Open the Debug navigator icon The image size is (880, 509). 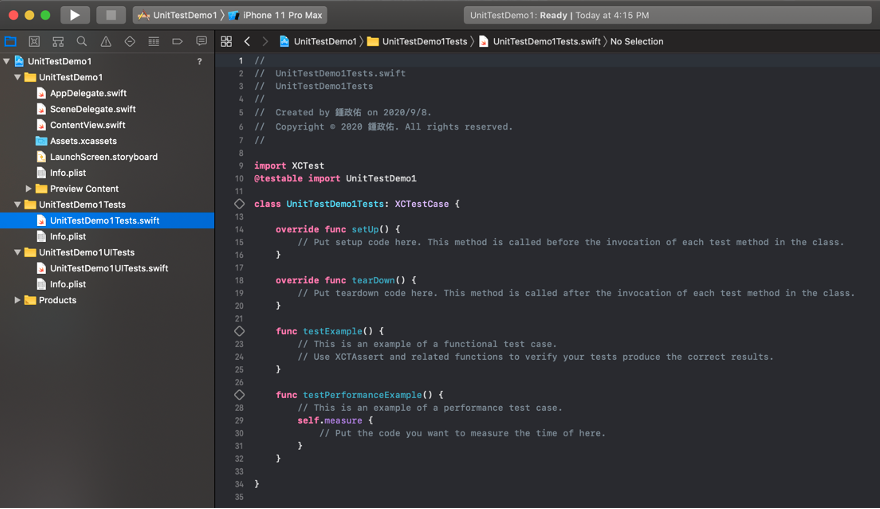coord(153,42)
